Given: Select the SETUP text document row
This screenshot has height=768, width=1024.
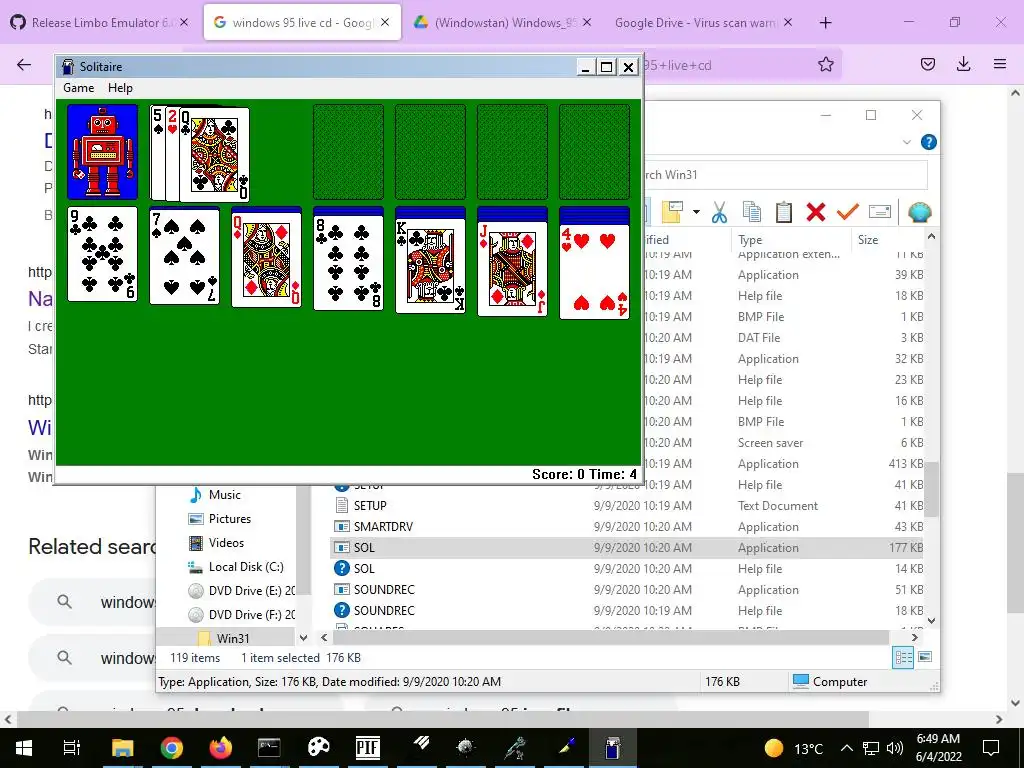Looking at the screenshot, I should click(x=628, y=505).
